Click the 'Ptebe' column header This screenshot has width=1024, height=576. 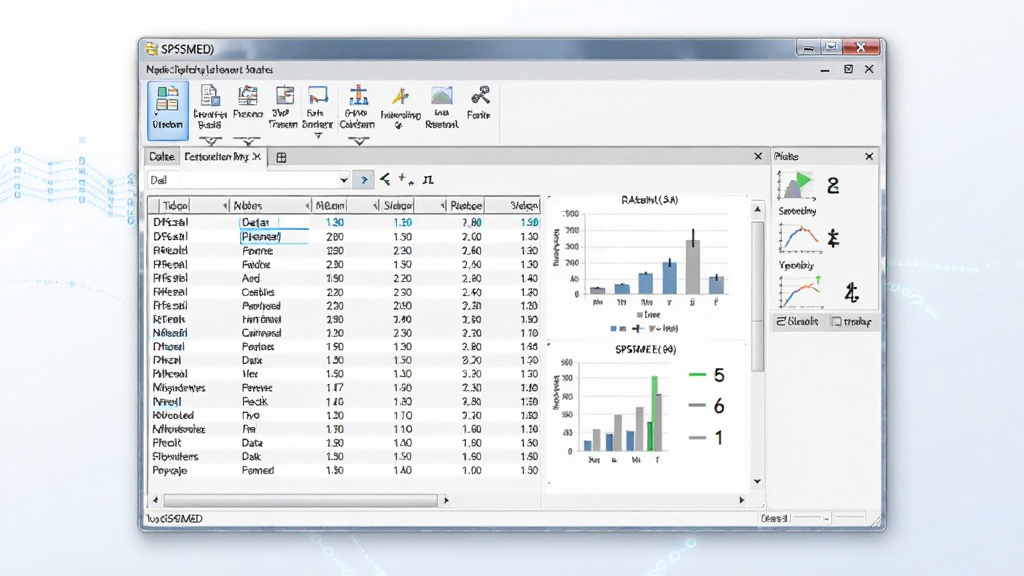tap(466, 206)
